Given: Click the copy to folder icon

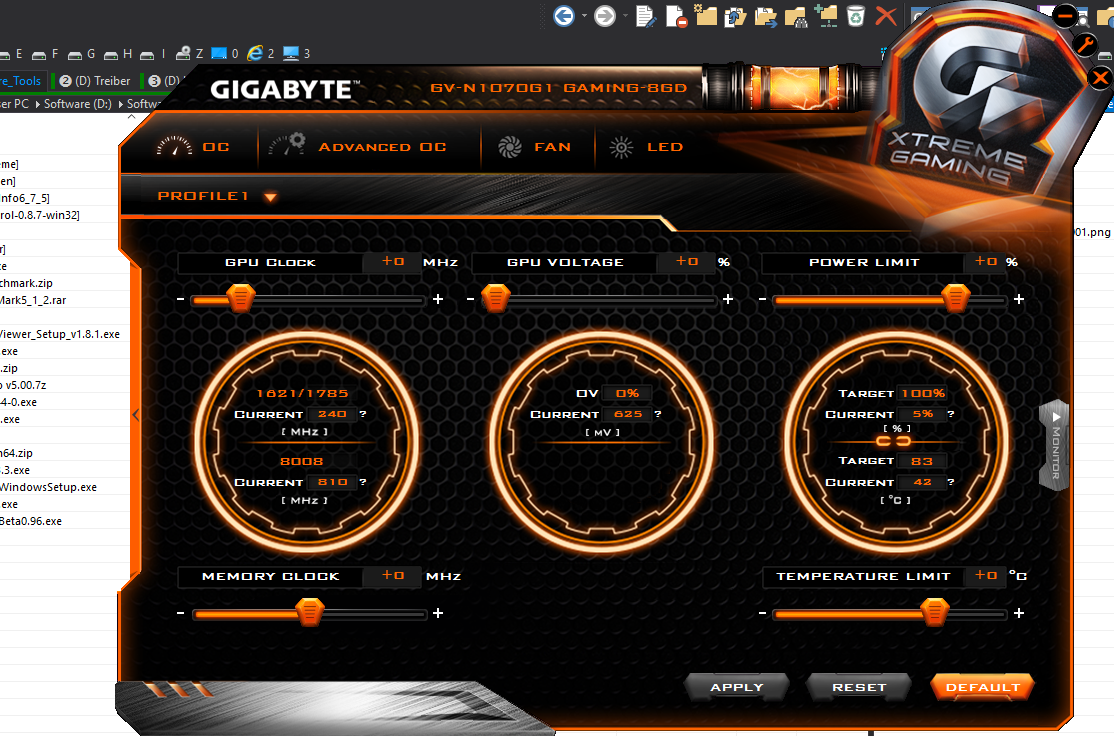Looking at the screenshot, I should click(x=735, y=16).
